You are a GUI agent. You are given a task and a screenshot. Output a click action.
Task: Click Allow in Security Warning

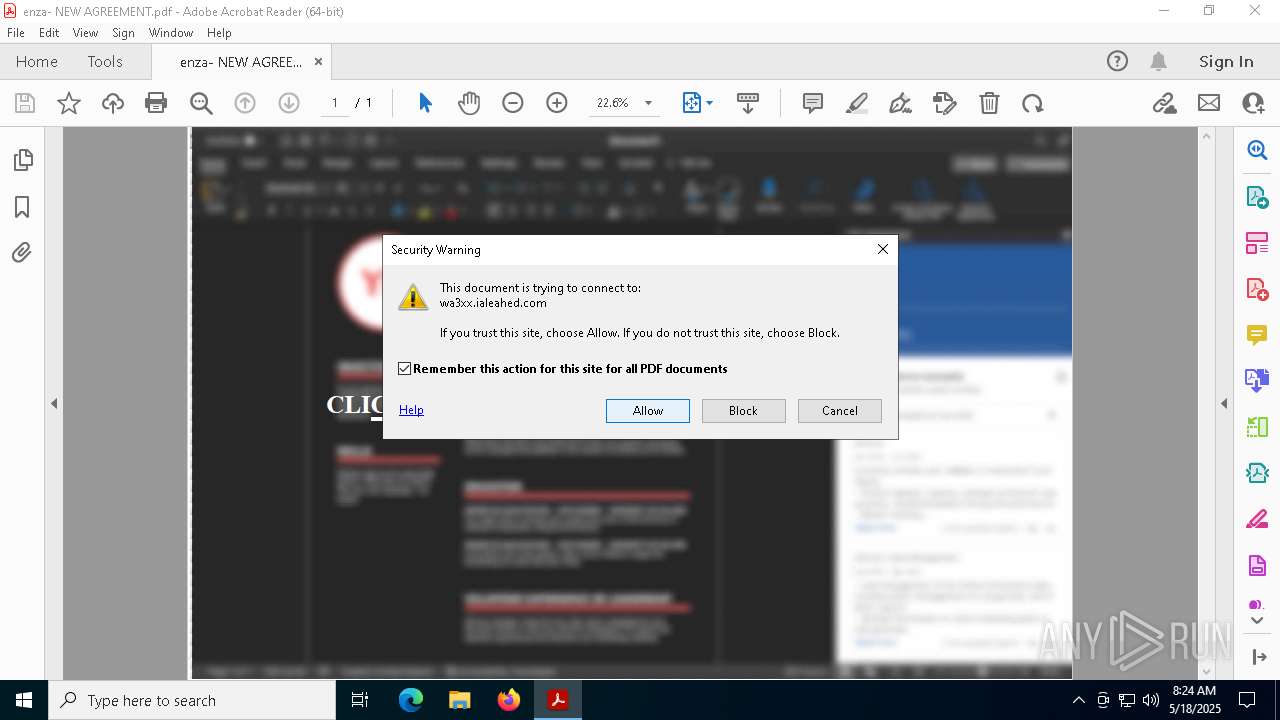pos(648,411)
